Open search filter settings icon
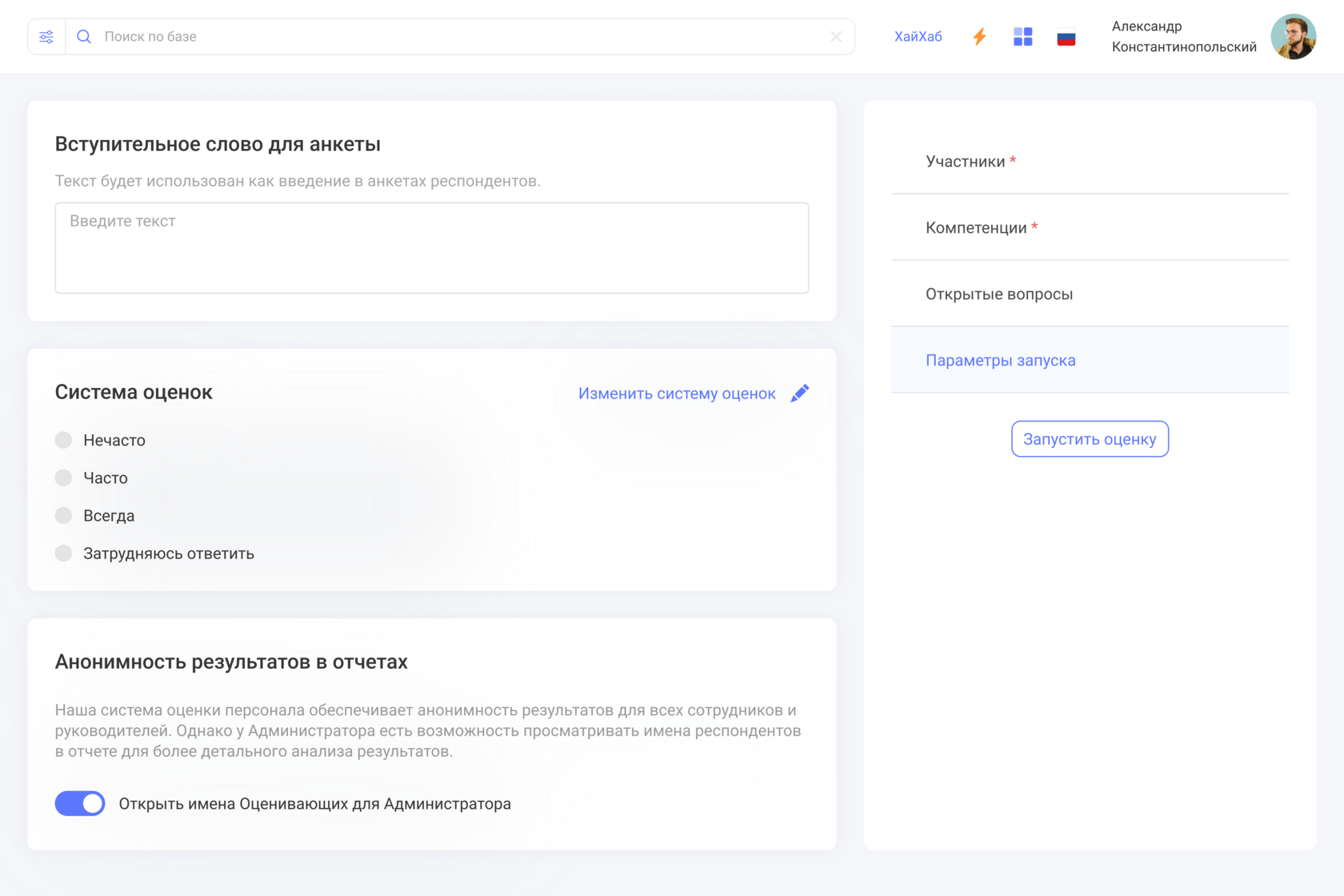The height and width of the screenshot is (896, 1344). pyautogui.click(x=46, y=37)
